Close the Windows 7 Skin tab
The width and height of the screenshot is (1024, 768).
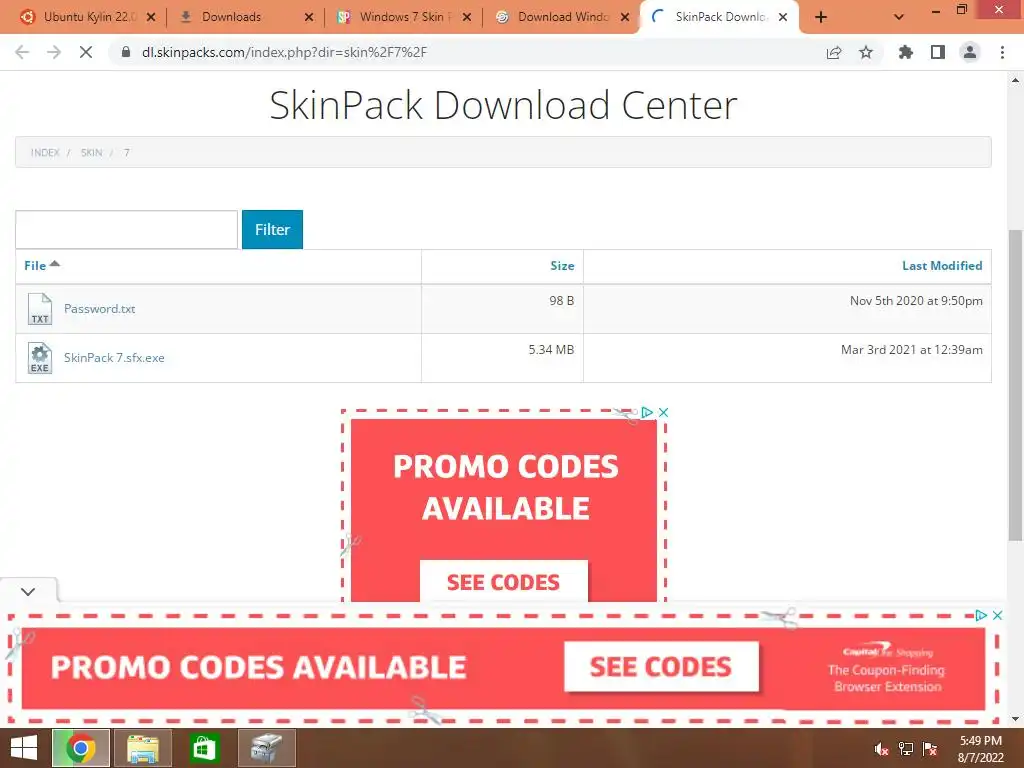point(467,17)
